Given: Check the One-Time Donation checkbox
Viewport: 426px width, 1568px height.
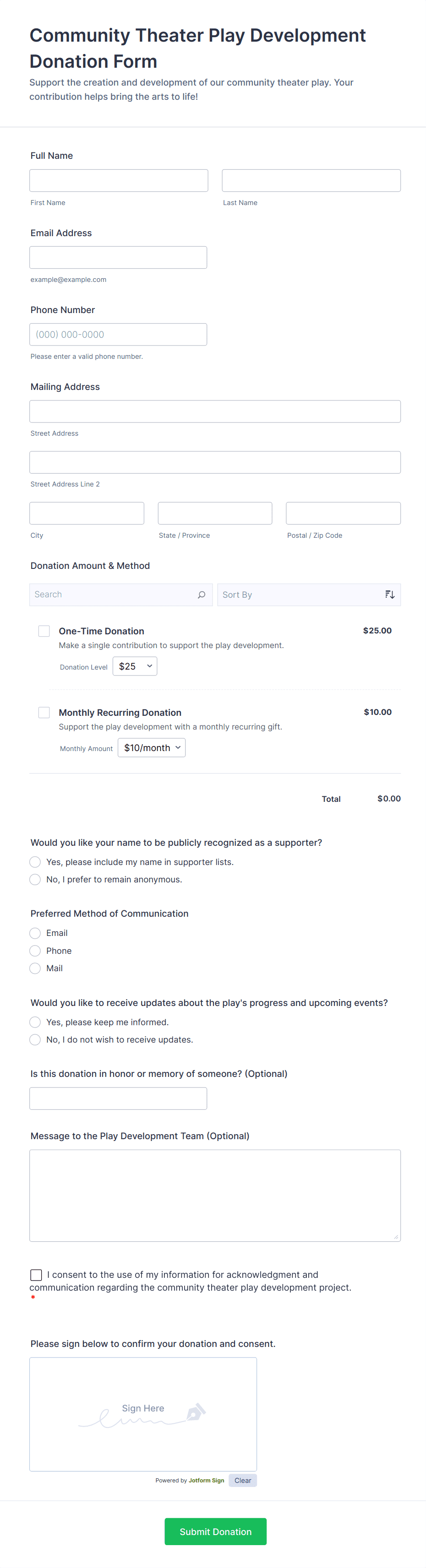Looking at the screenshot, I should tap(44, 631).
